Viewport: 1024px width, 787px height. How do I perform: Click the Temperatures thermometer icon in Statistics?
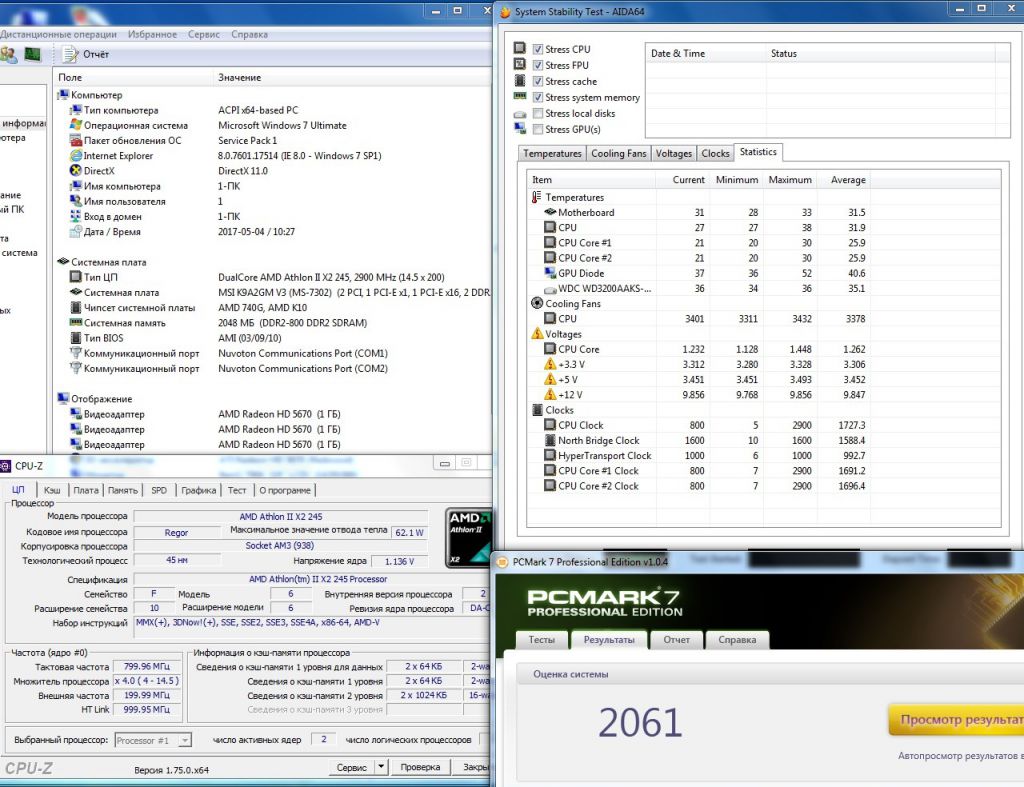pyautogui.click(x=536, y=197)
